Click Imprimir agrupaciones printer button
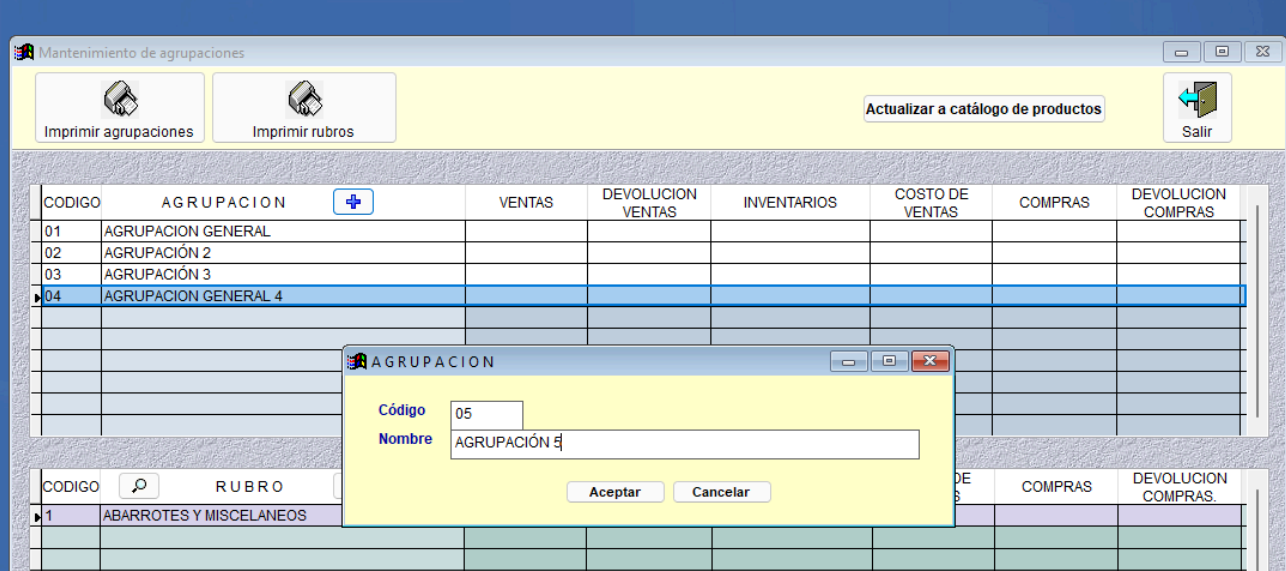 pos(119,107)
